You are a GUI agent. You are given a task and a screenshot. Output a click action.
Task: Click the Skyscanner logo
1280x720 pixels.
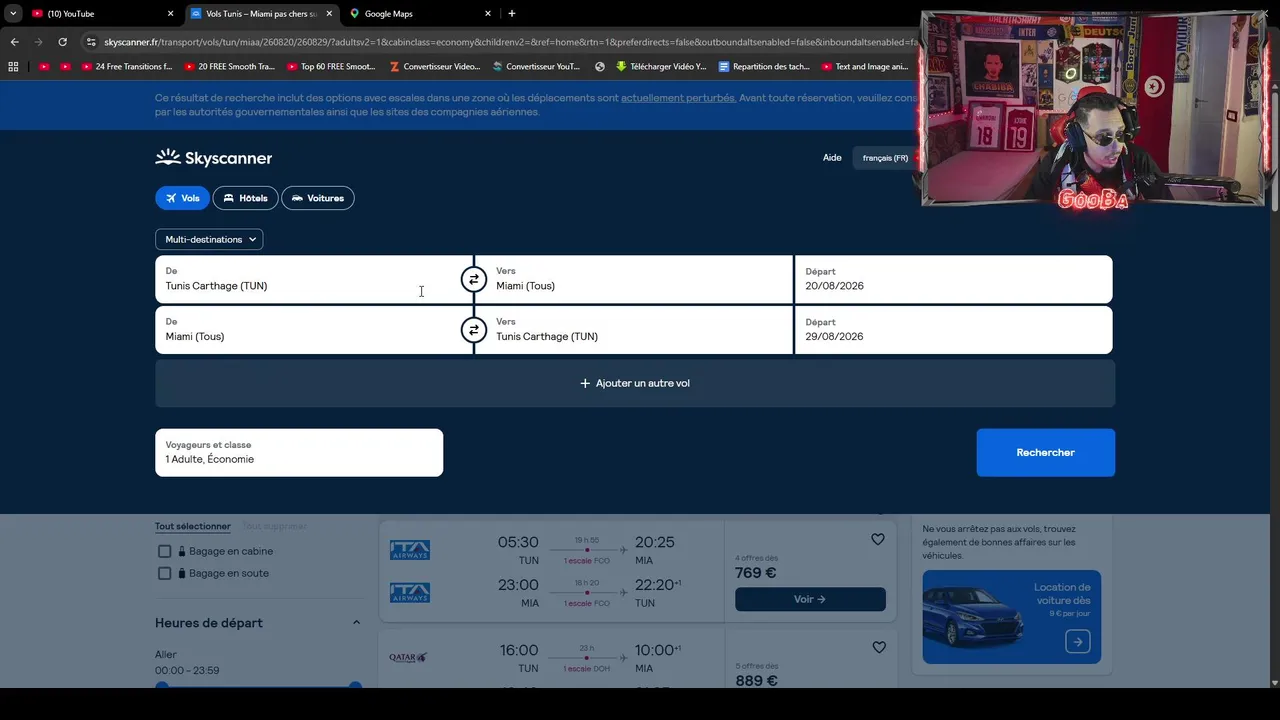(x=213, y=158)
